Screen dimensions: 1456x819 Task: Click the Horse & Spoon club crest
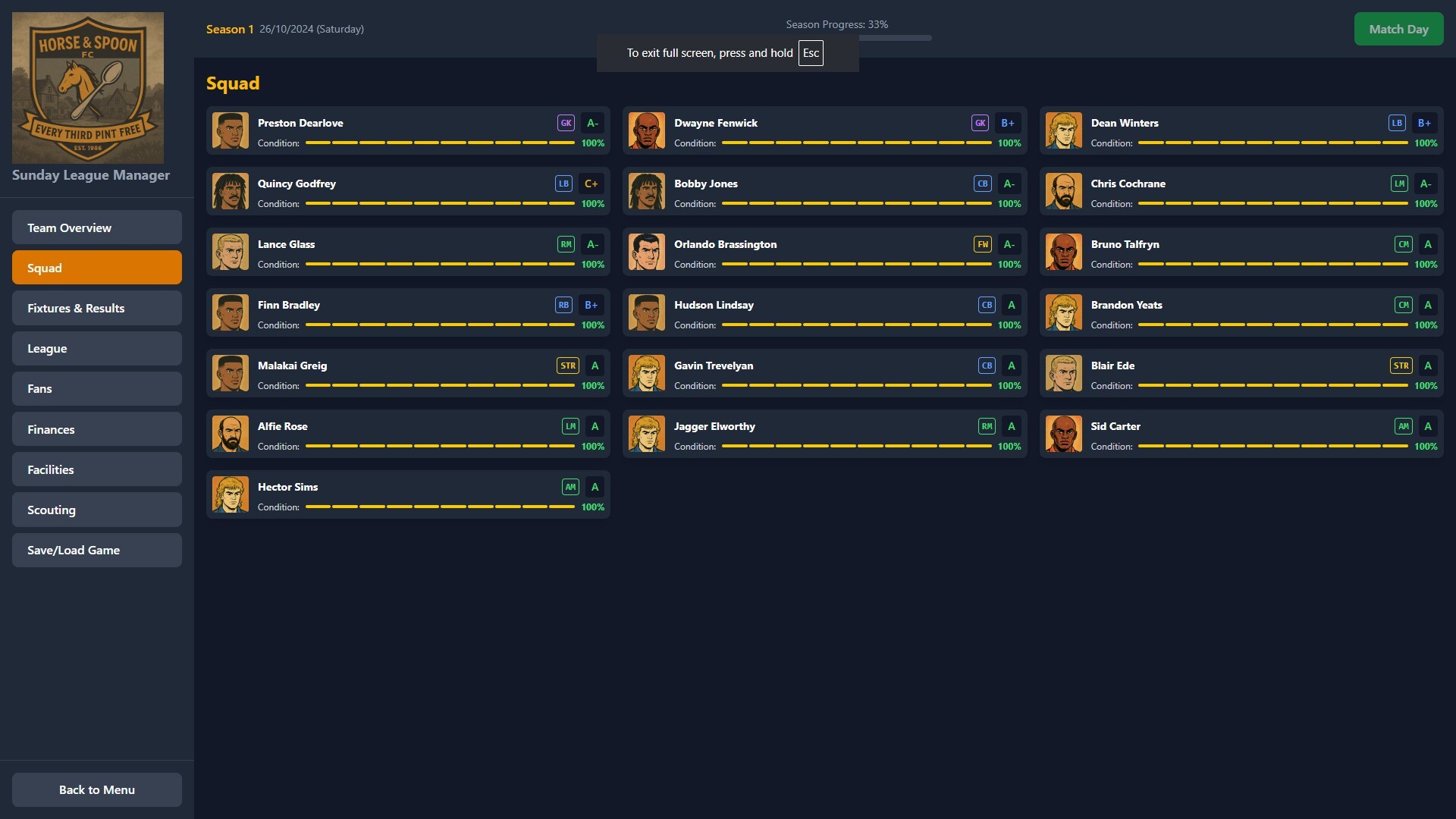point(88,87)
